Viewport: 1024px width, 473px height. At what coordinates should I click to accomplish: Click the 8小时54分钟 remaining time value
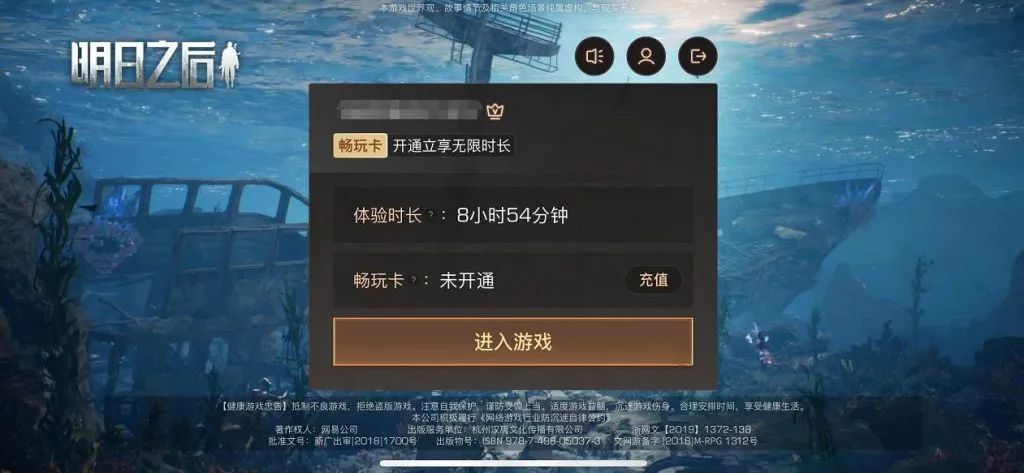click(x=512, y=216)
